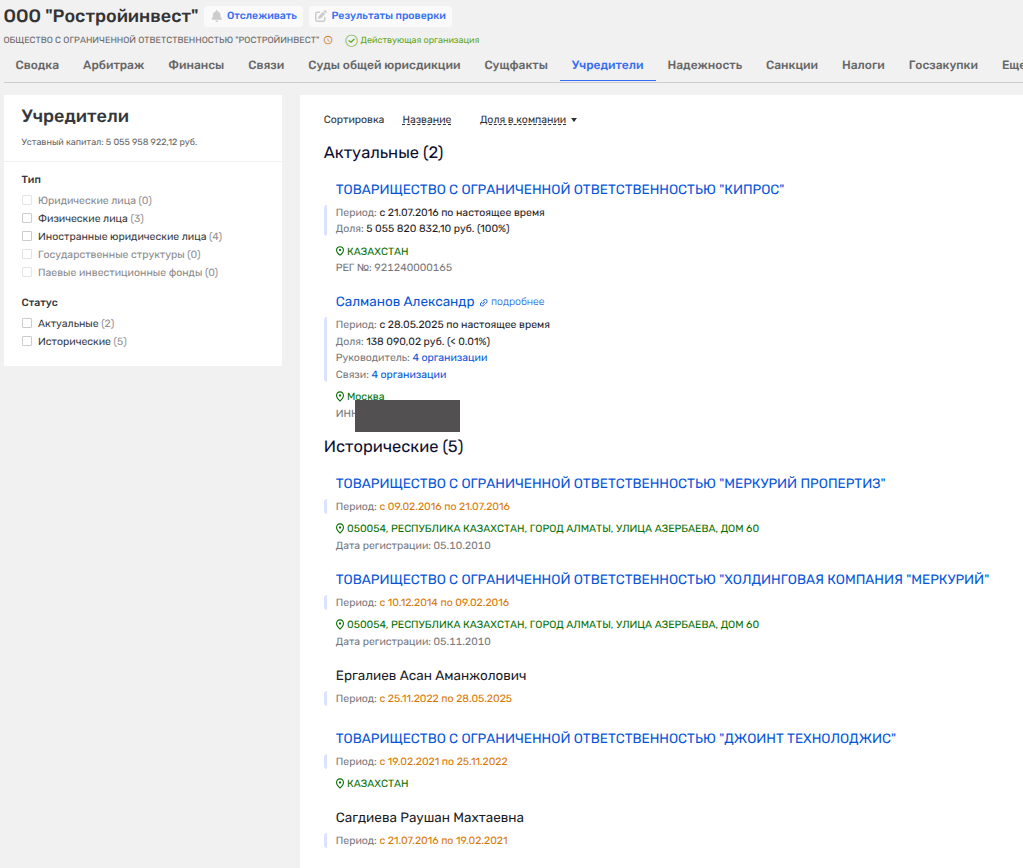
Task: Open the КИПРОС company link
Action: tap(560, 189)
